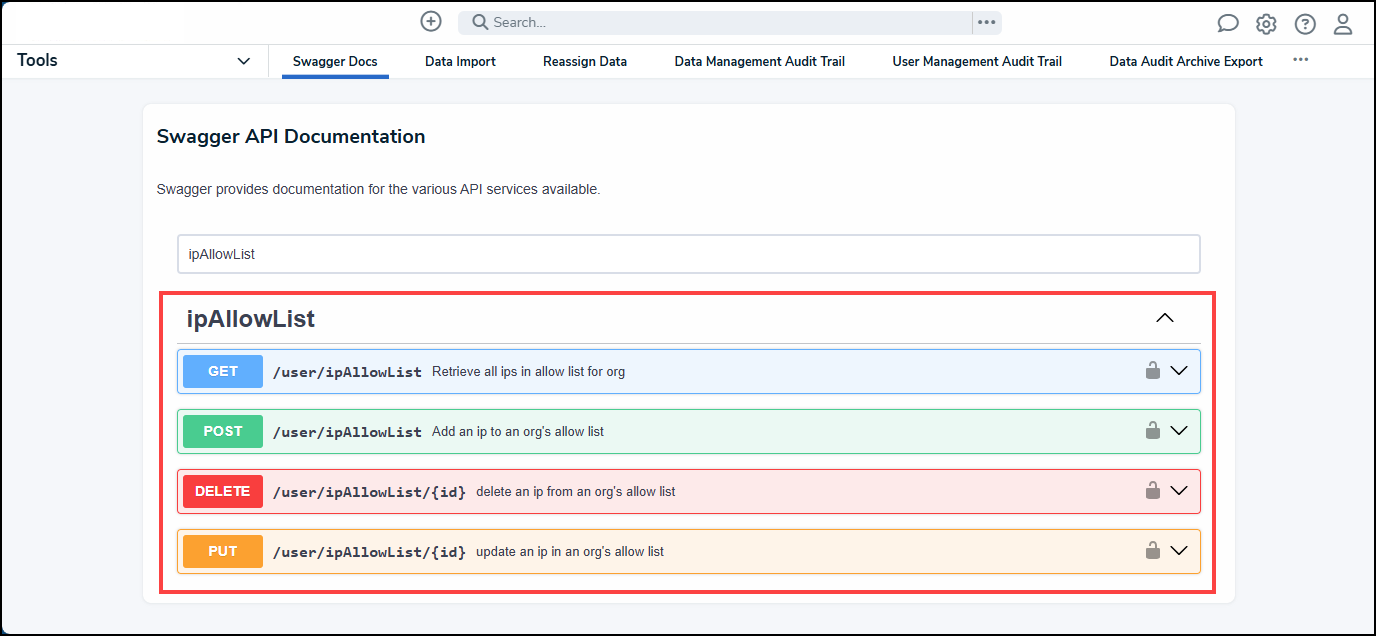Click the POST method button
The image size is (1376, 636).
(x=223, y=431)
